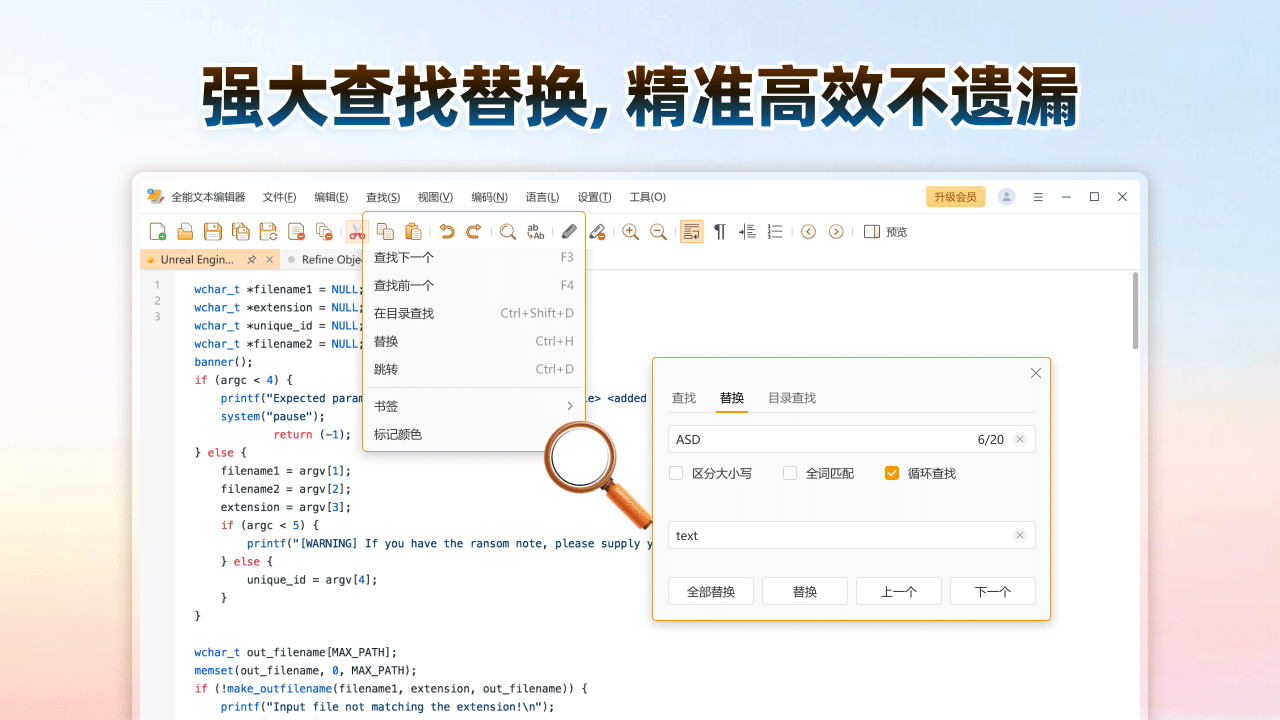Toggle the word wrap toolbar icon
Image resolution: width=1280 pixels, height=720 pixels.
click(x=691, y=232)
